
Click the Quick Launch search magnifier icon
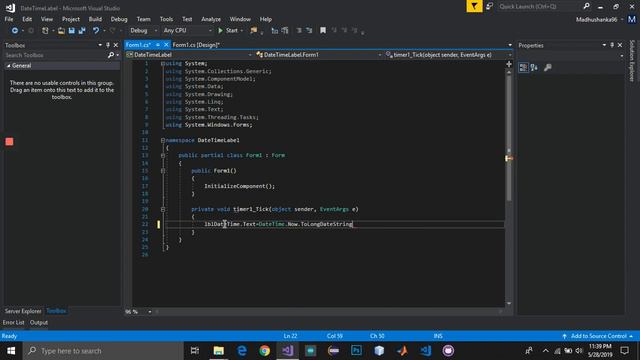coord(587,6)
